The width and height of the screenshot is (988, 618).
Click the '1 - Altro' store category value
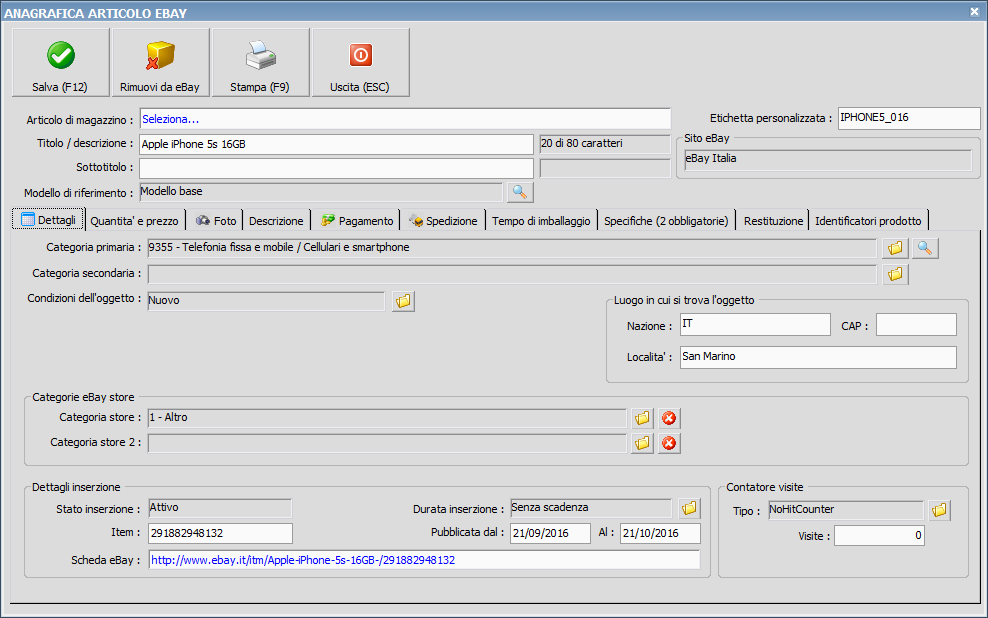click(387, 418)
